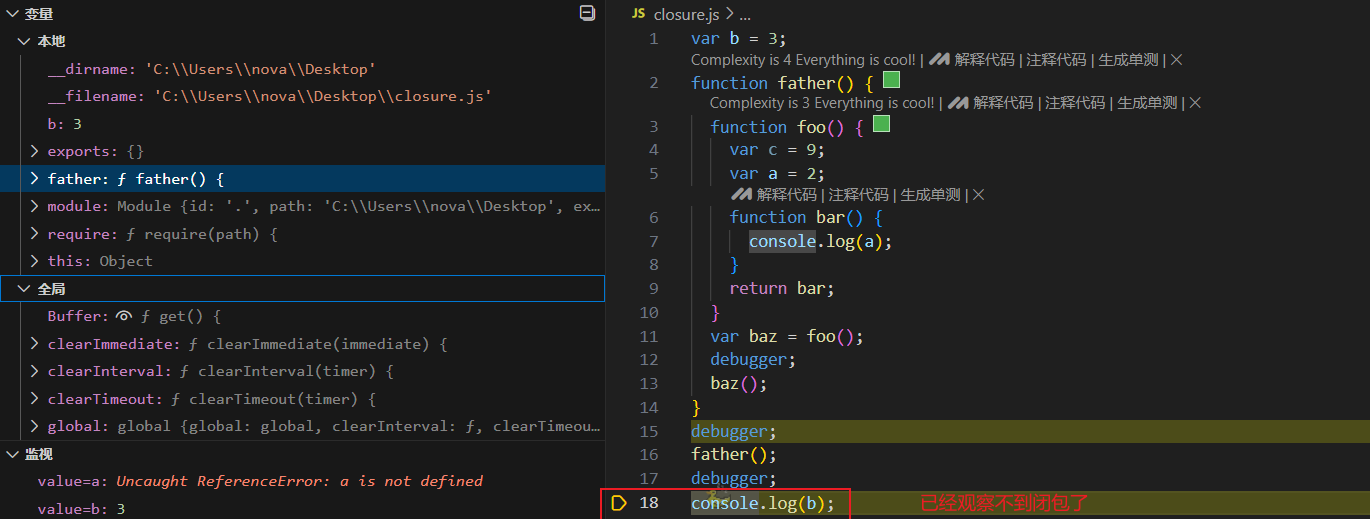This screenshot has width=1370, height=519.
Task: Expand clearInterval in globals
Action: click(34, 371)
